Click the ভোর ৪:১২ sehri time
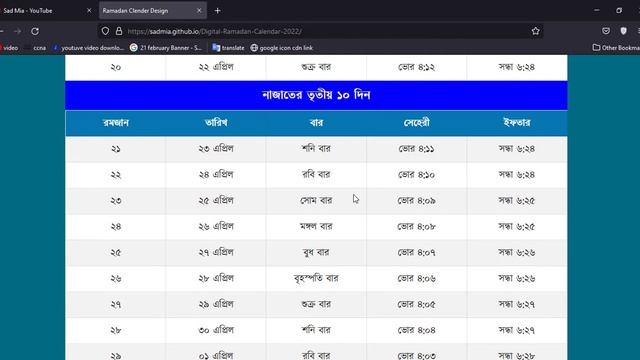 point(416,67)
